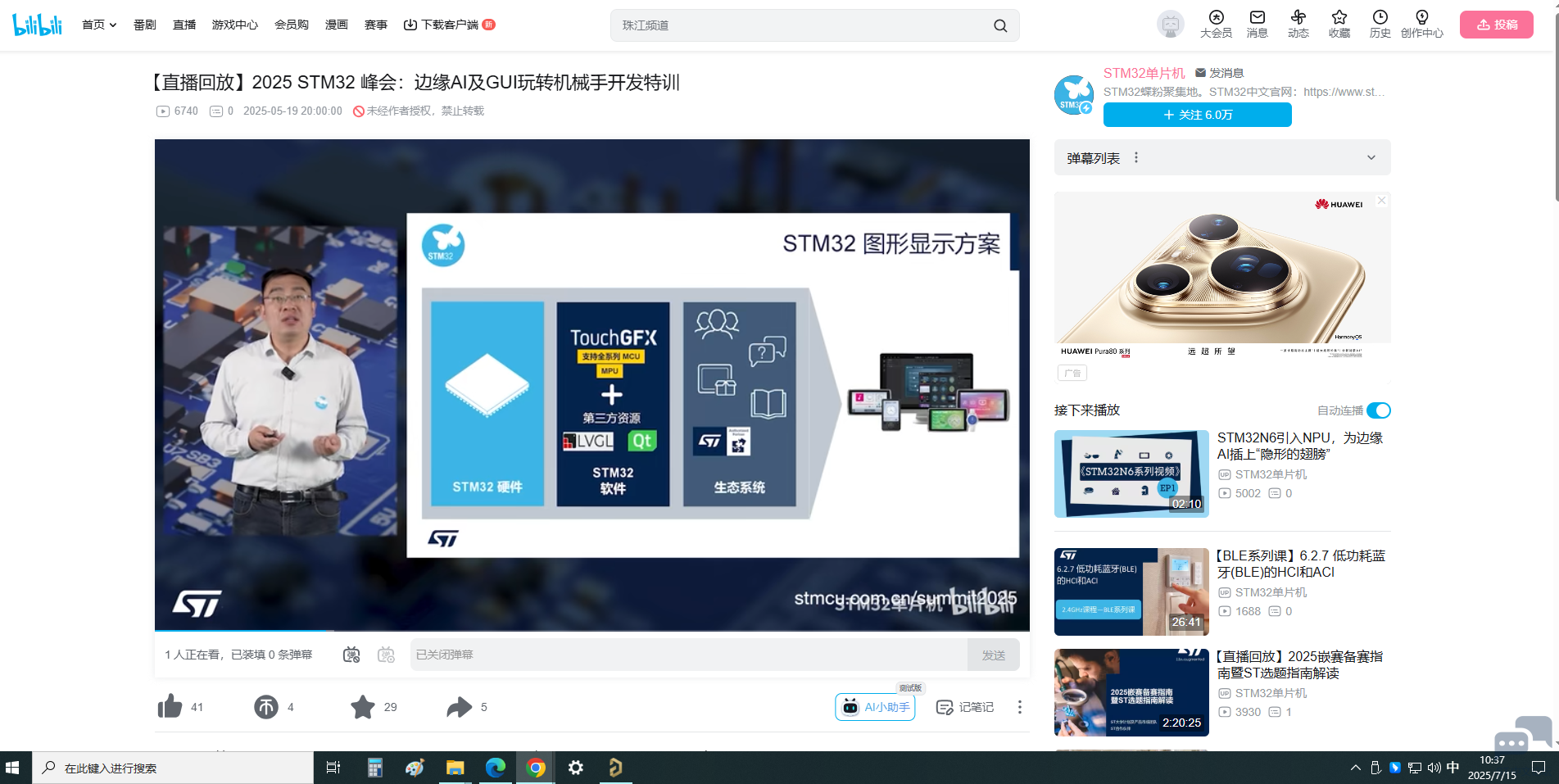Open 动态 activity feed icon
Viewport: 1559px width, 784px height.
(x=1298, y=24)
